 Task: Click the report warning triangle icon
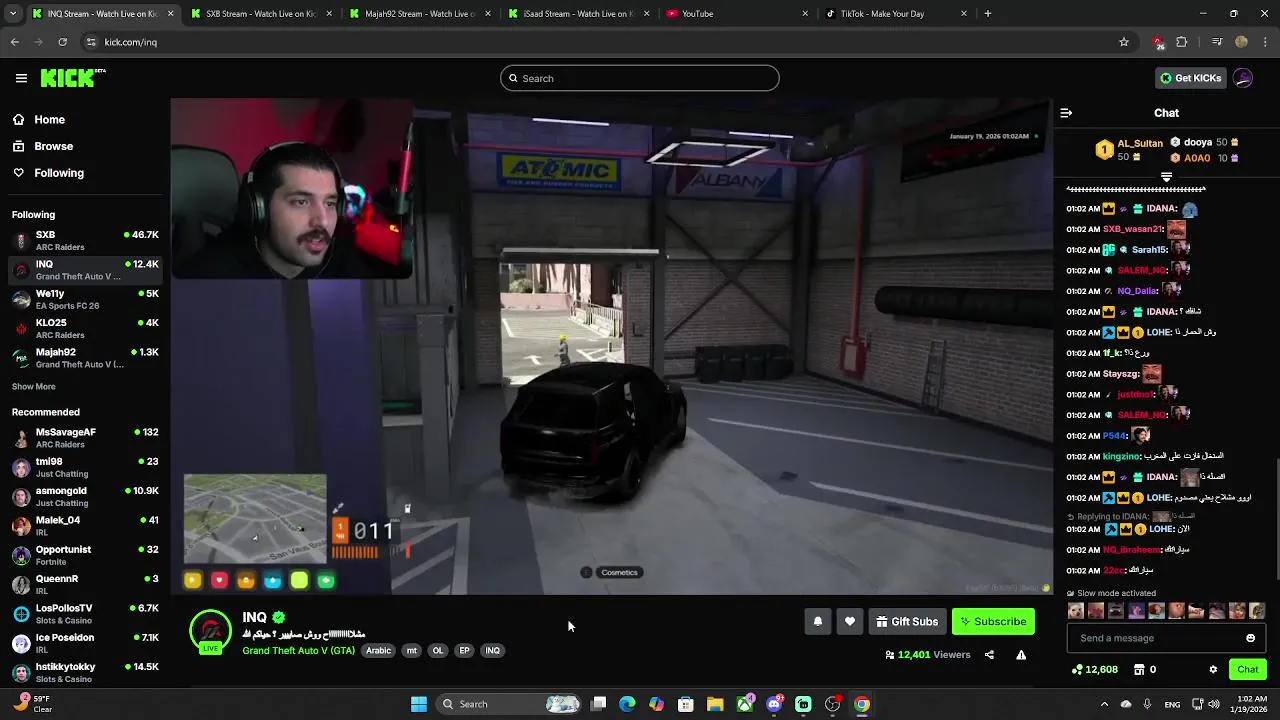(1021, 655)
